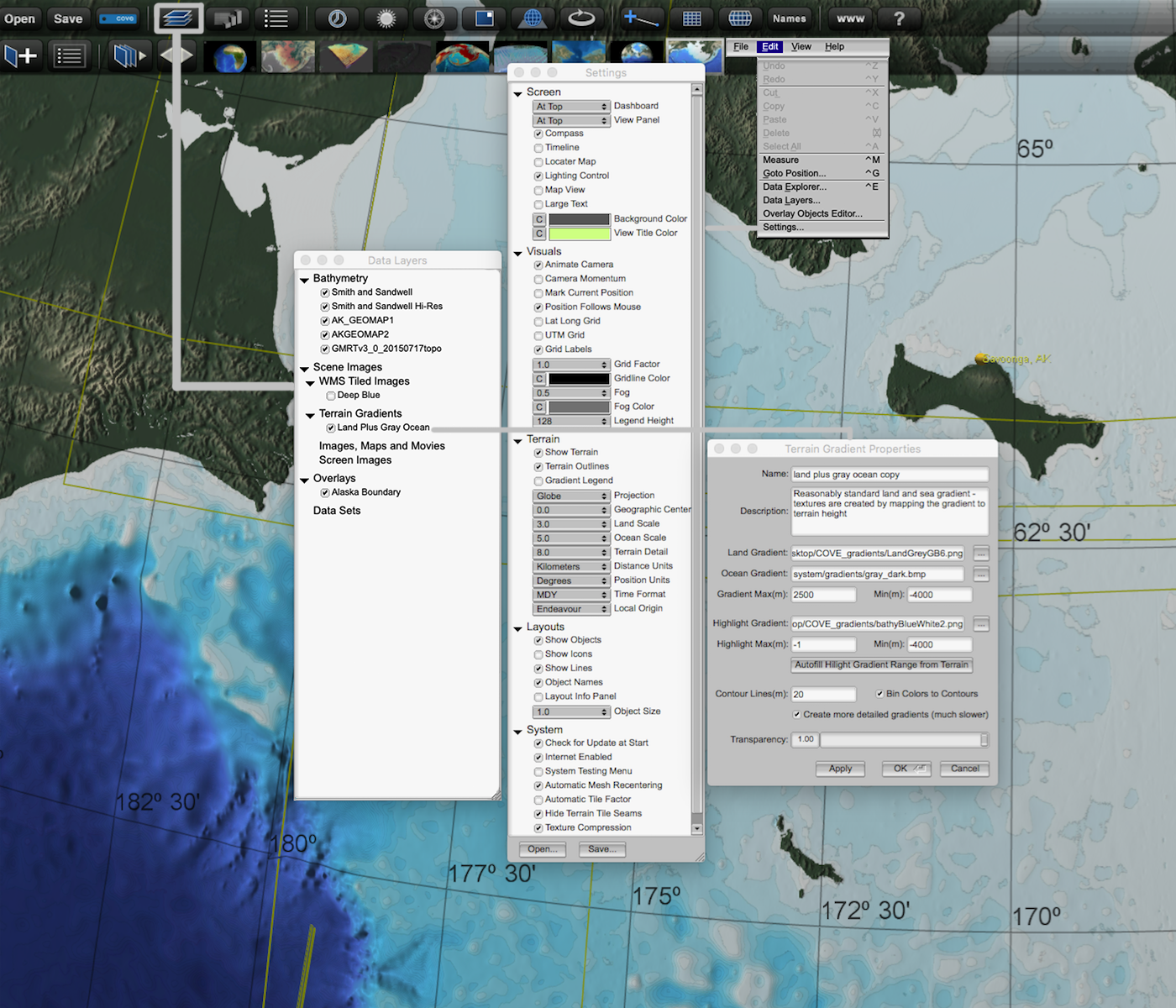
Task: Click the Data Layers stack icon
Action: click(x=177, y=18)
